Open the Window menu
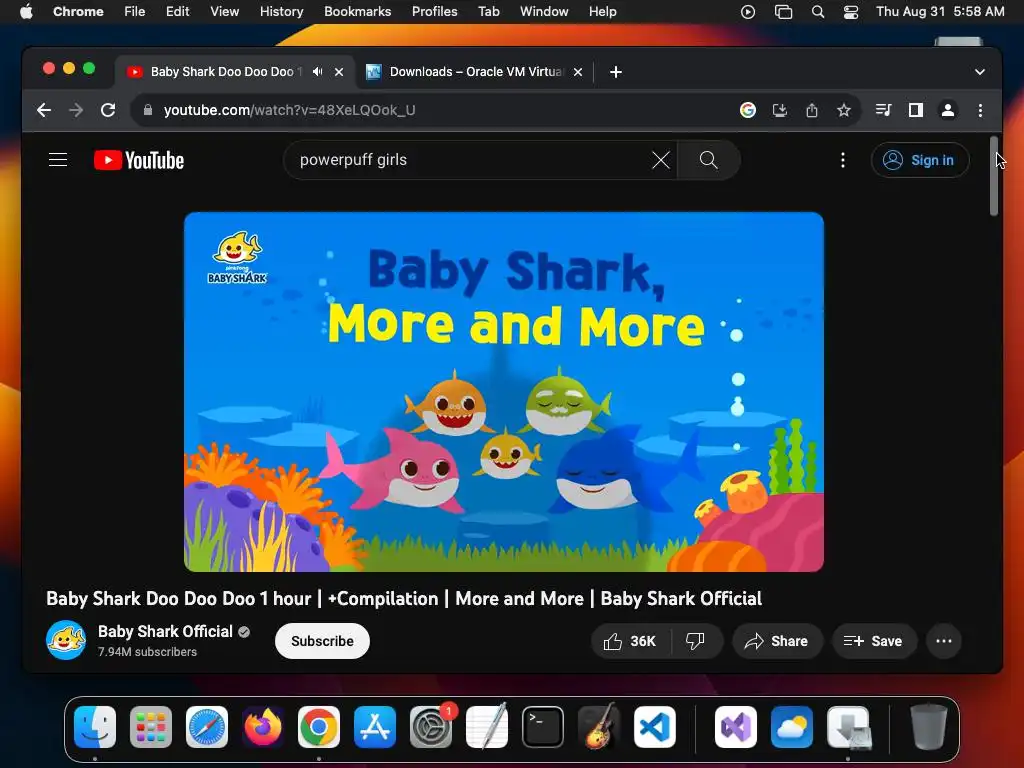This screenshot has width=1024, height=768. (544, 12)
